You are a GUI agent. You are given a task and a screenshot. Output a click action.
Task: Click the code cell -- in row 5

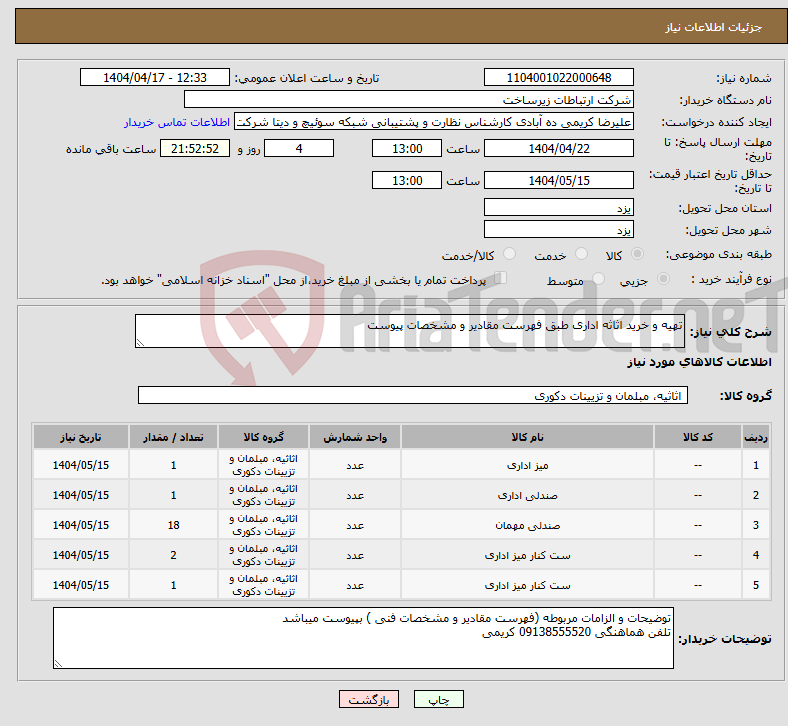pos(698,585)
